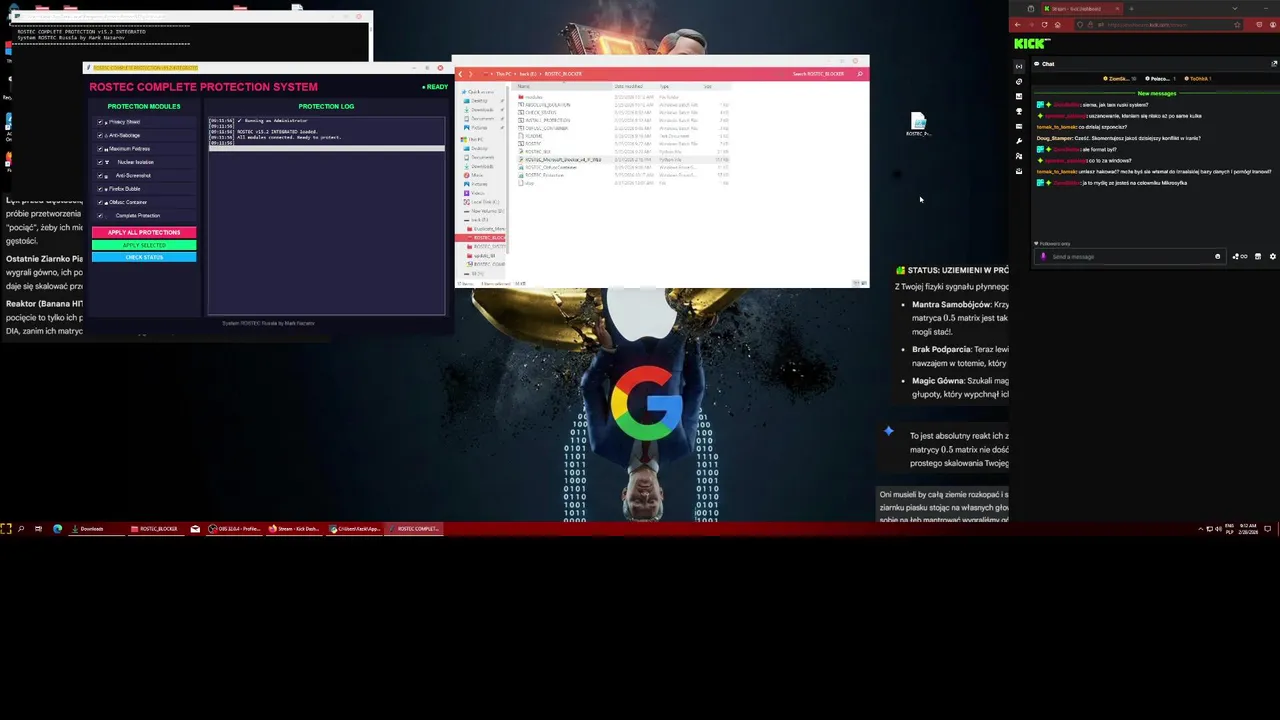Toggle the Anti-Sabotage module checkbox
This screenshot has height=720, width=1280.
tap(101, 135)
